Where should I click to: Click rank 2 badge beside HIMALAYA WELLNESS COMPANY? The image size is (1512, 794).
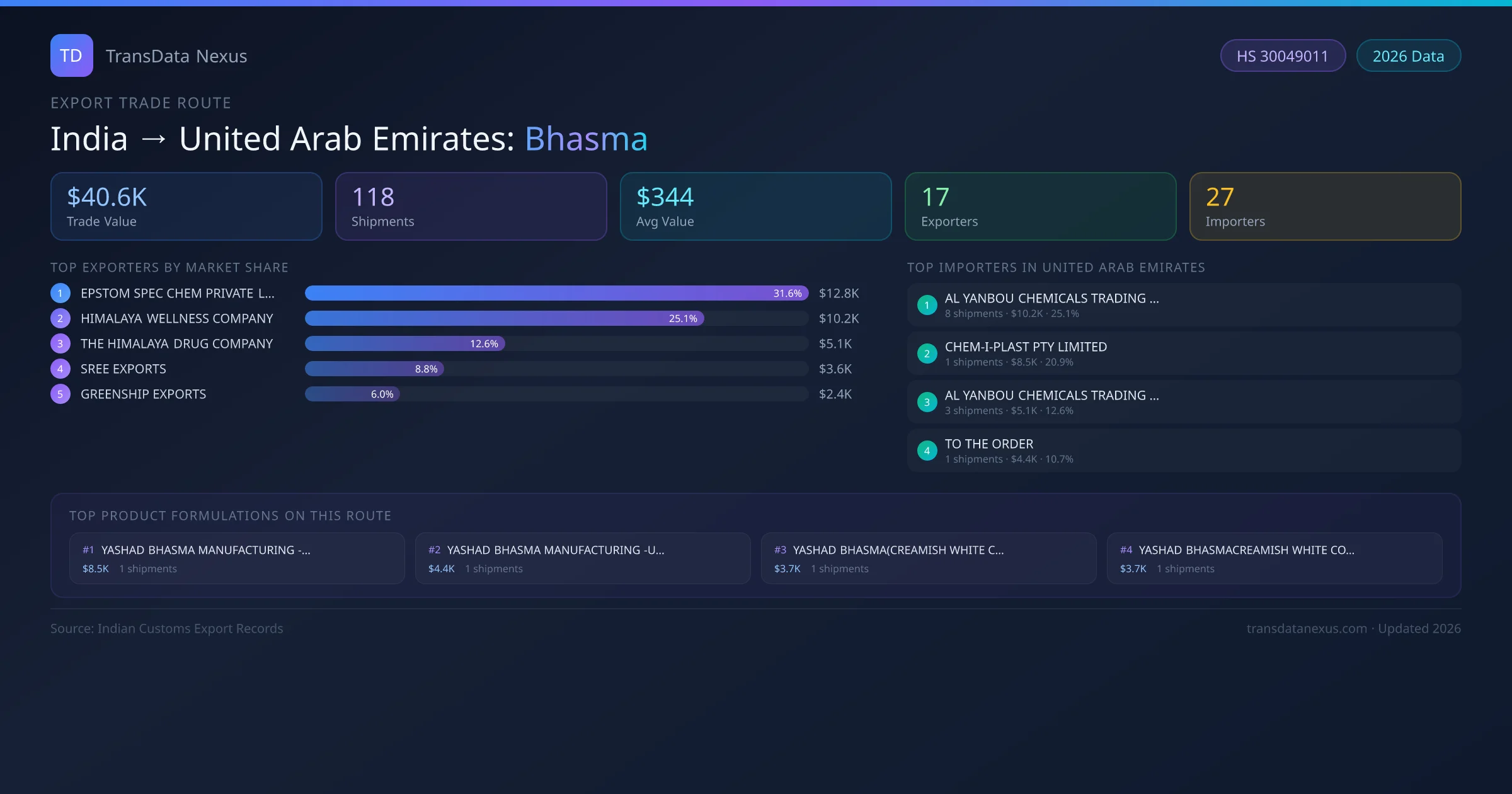coord(60,318)
